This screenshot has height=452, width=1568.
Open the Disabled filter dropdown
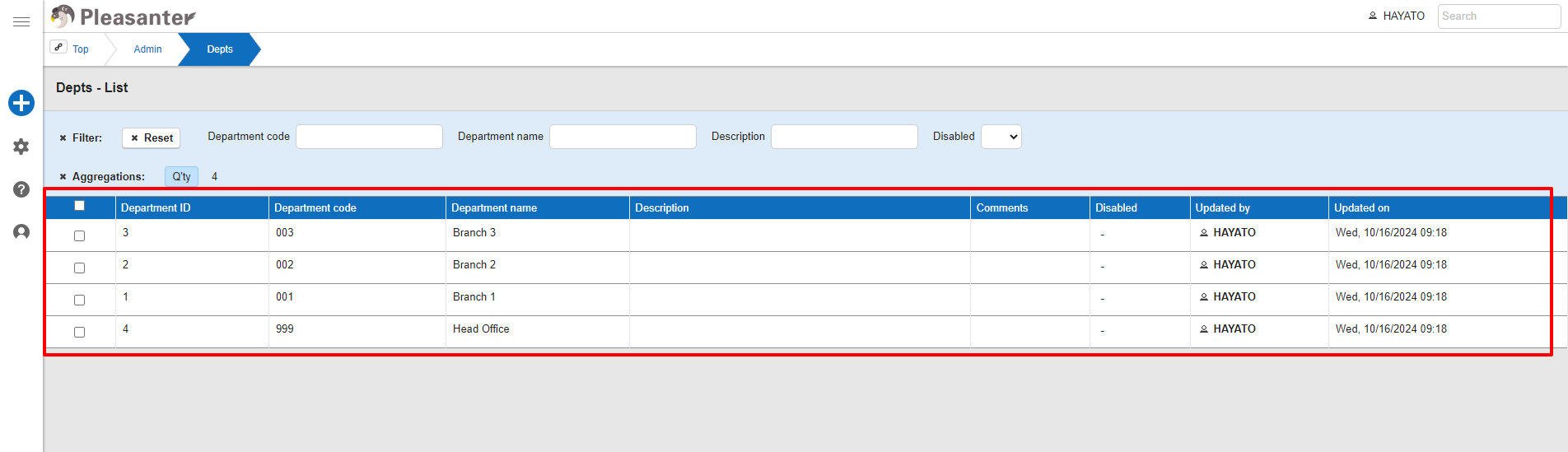pos(1001,137)
